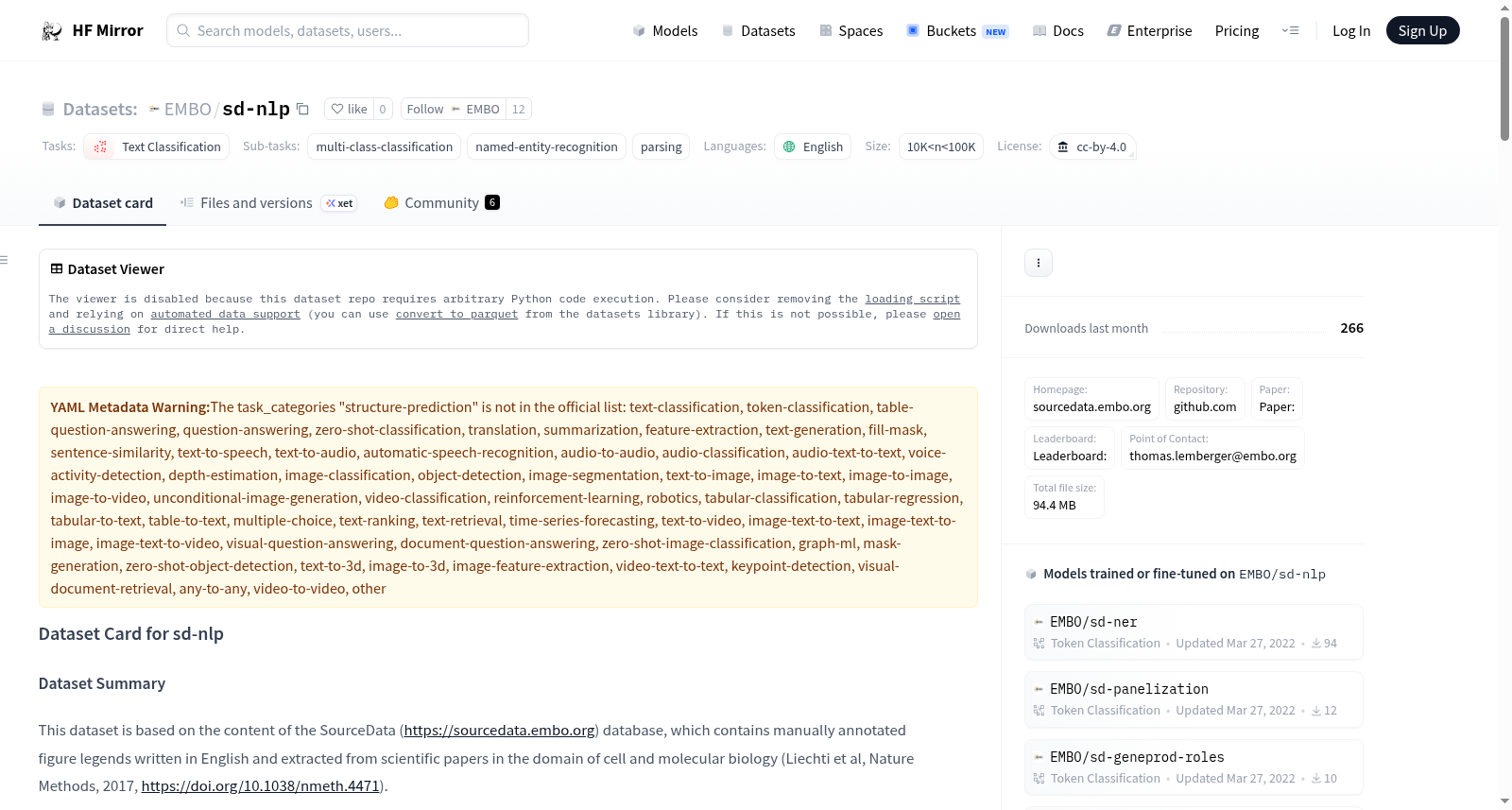This screenshot has height=810, width=1512.
Task: Open the EMBO/sd-ner model card
Action: tap(1194, 632)
